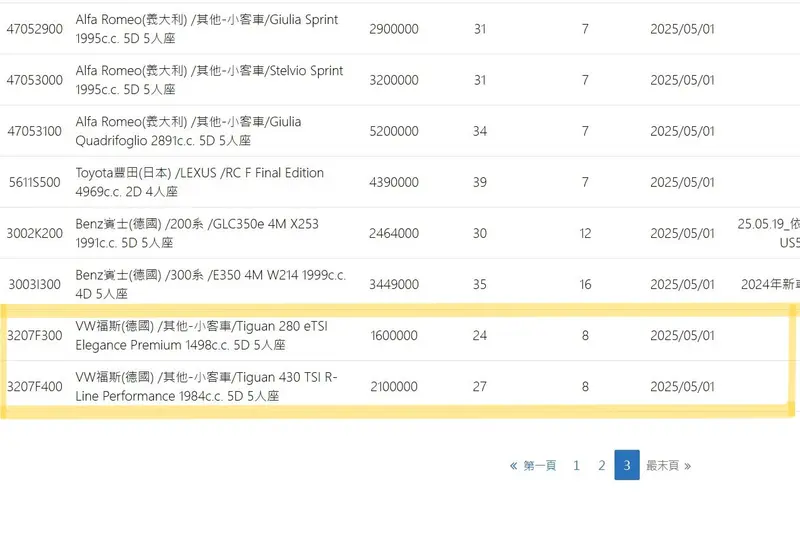This screenshot has width=800, height=533.
Task: Click the date 2025/05/01 in the 3207F400 row
Action: point(682,386)
